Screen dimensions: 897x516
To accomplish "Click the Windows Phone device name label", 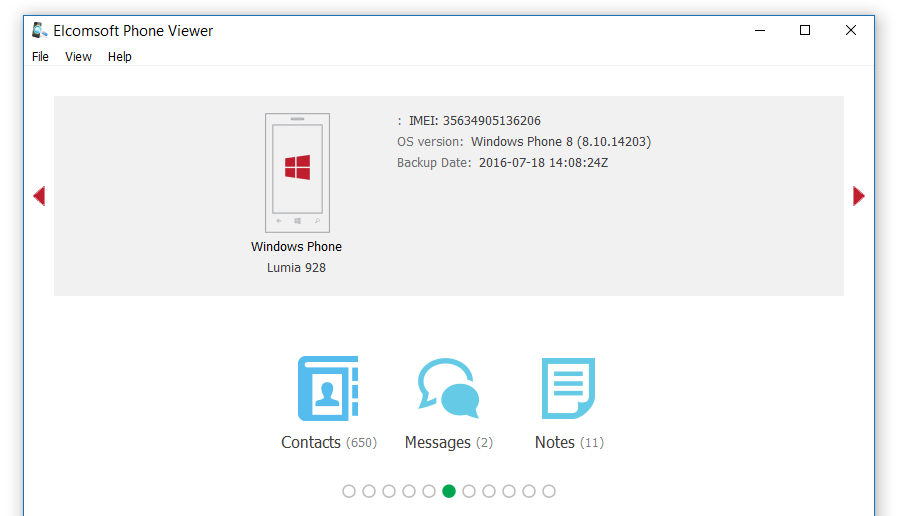I will (296, 247).
